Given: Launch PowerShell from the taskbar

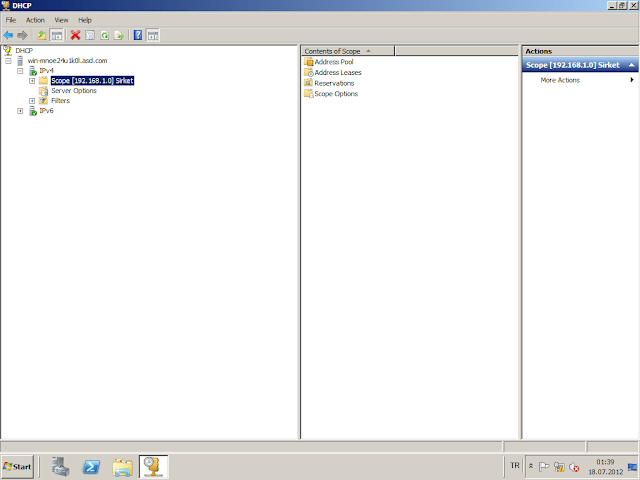Looking at the screenshot, I should (x=90, y=466).
